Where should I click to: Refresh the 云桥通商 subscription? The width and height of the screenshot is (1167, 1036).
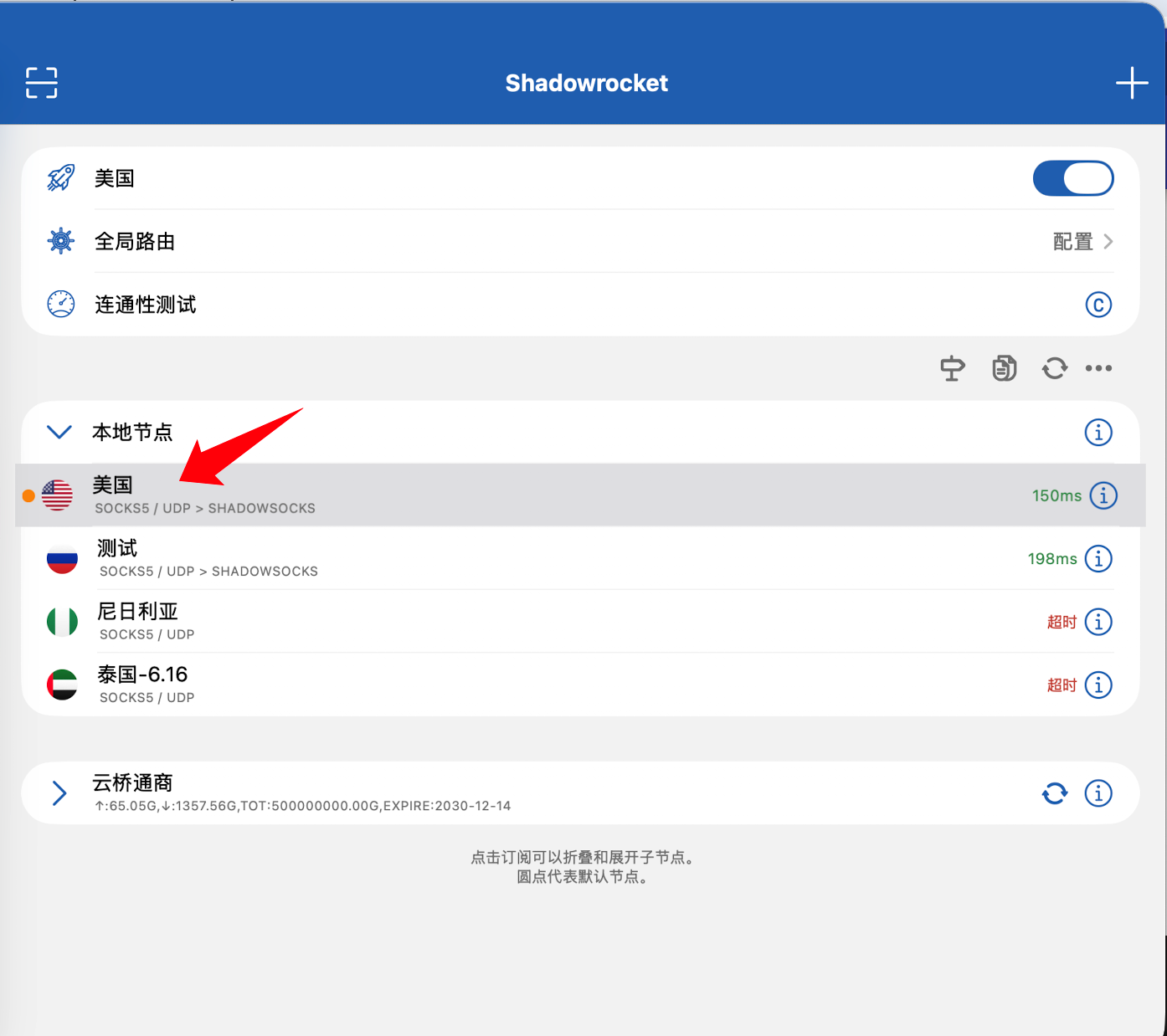click(1055, 792)
